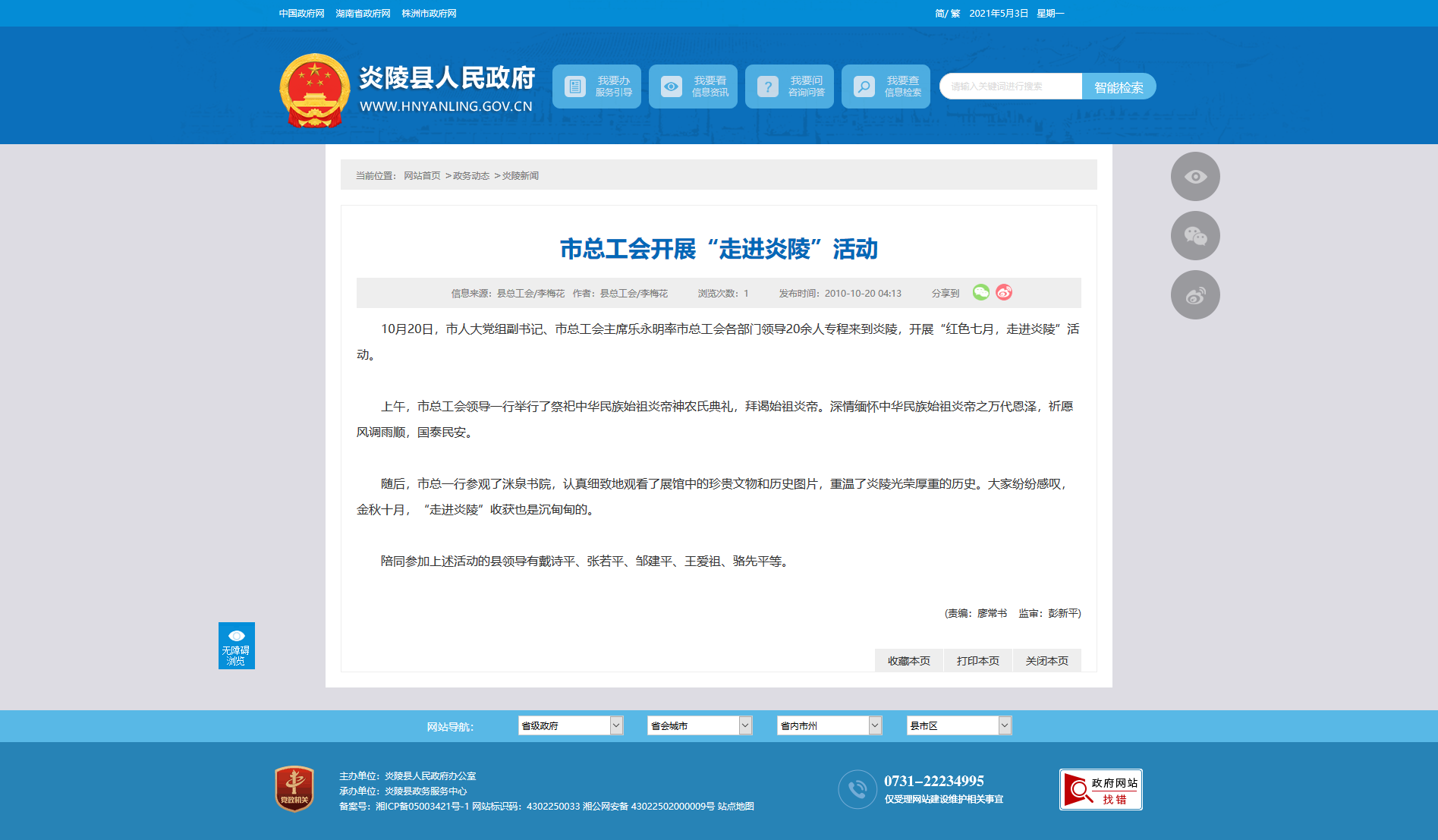This screenshot has width=1438, height=840.
Task: Open 中国政府网 top link
Action: click(301, 14)
